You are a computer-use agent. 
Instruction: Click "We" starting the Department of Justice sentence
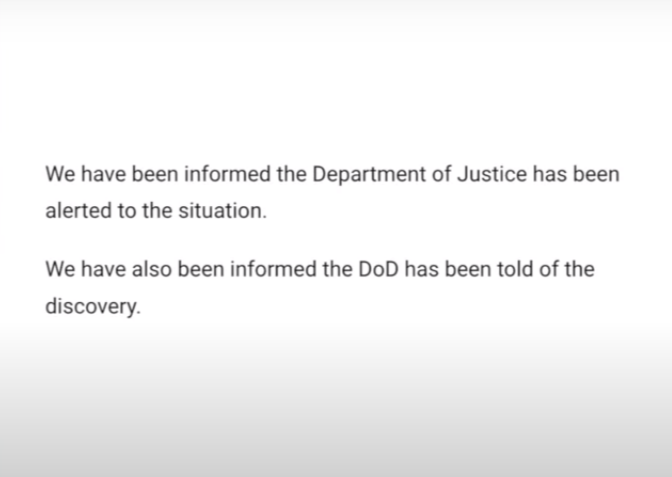click(x=60, y=174)
